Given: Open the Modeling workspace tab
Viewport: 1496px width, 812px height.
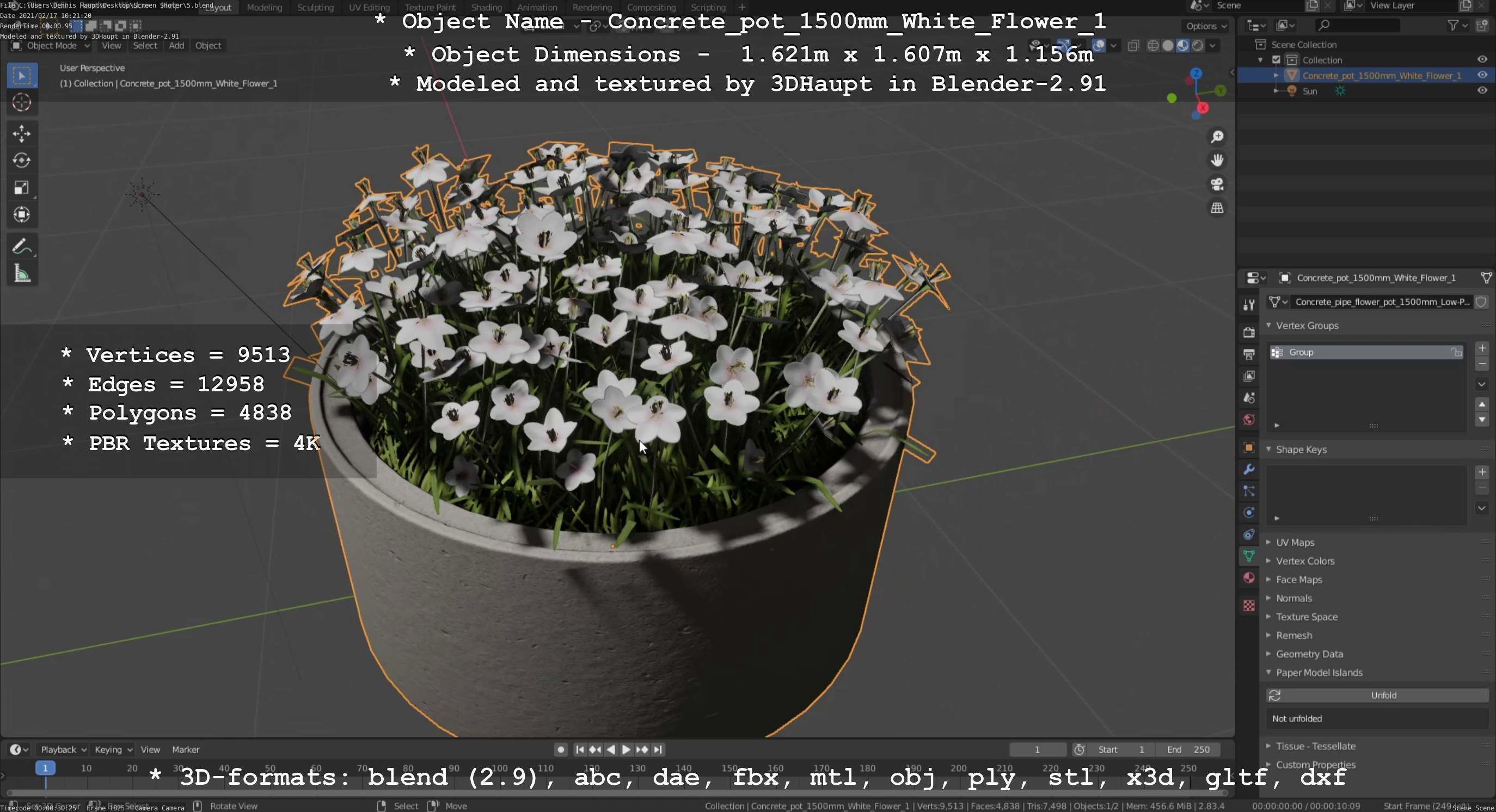Looking at the screenshot, I should 264,8.
